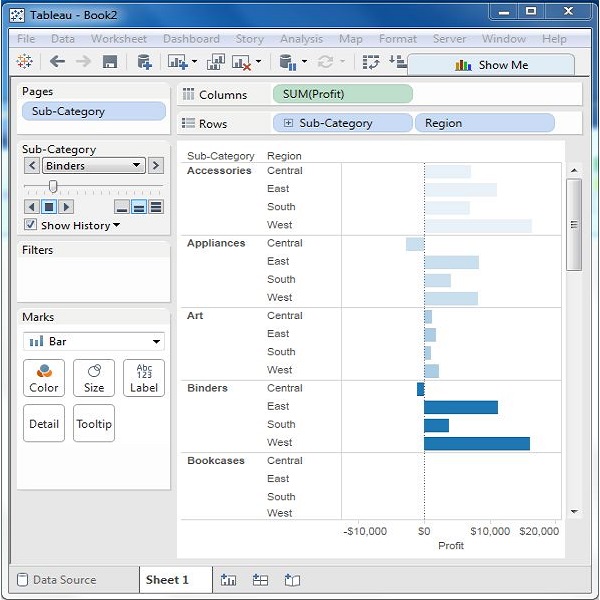Screen dimensions: 600x600
Task: Open the Size marks card
Action: coord(94,378)
